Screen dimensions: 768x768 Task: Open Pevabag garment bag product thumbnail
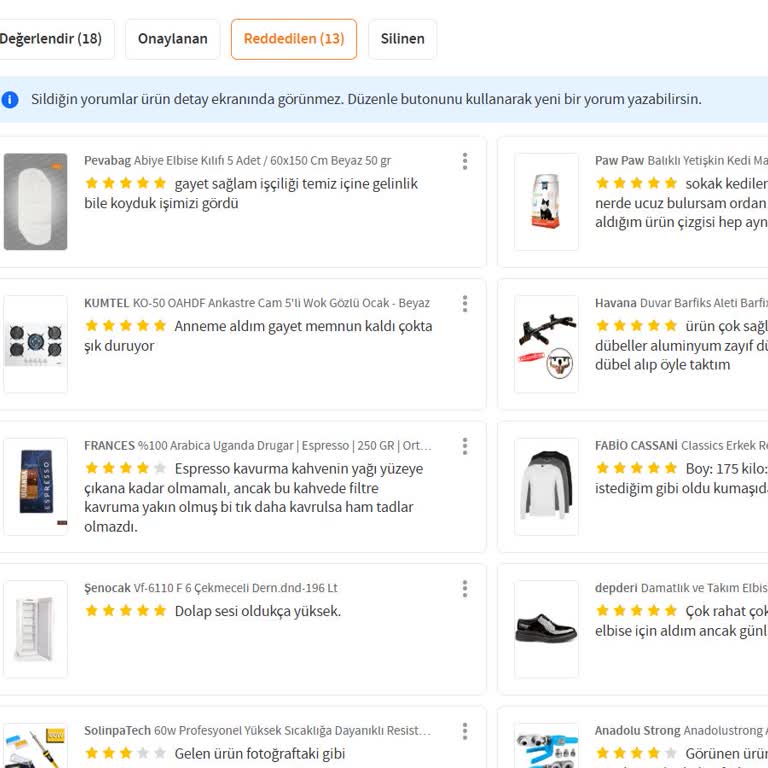(36, 202)
